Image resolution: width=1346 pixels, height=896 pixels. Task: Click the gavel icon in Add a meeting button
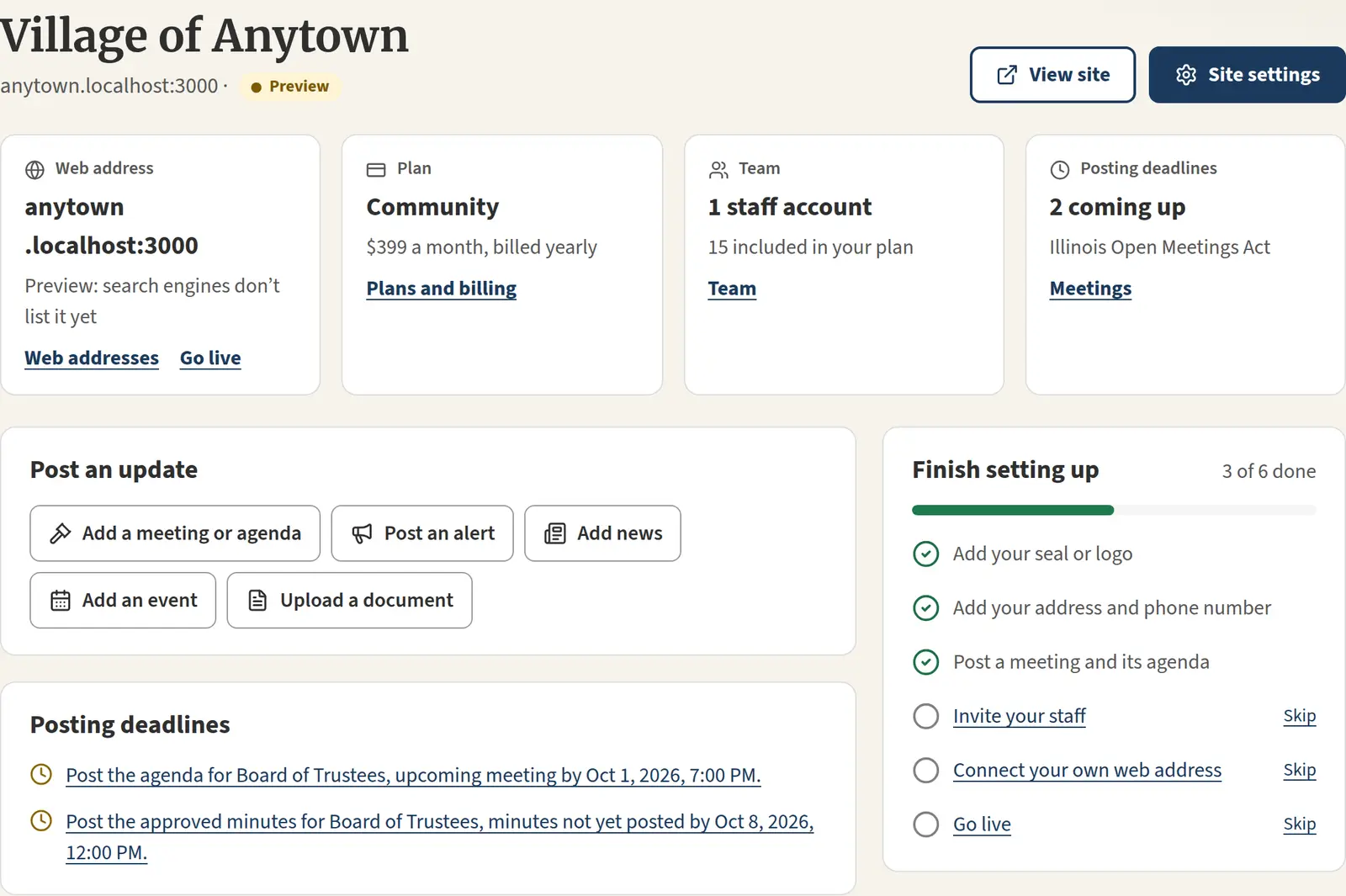coord(61,533)
